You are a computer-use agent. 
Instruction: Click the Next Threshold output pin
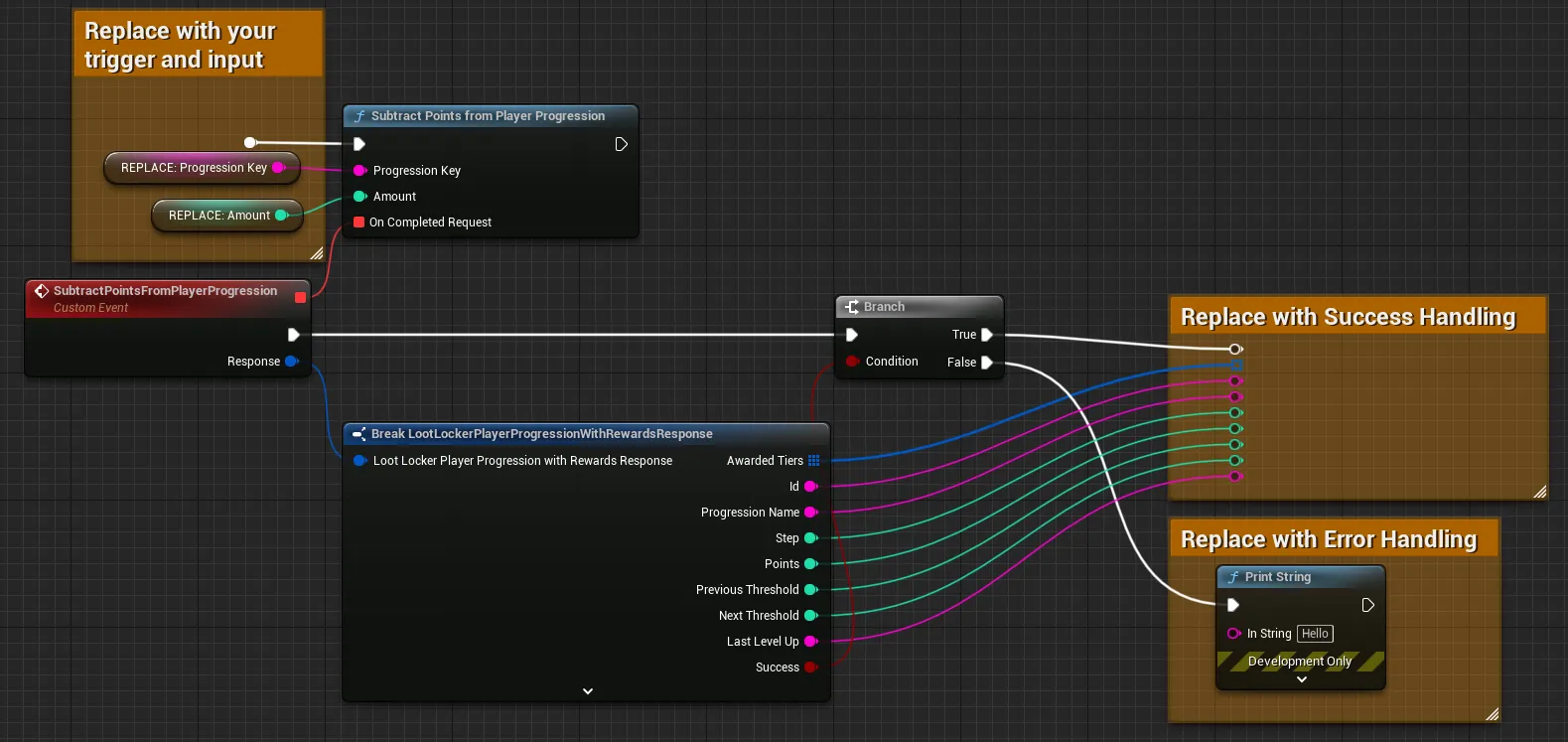(x=811, y=616)
